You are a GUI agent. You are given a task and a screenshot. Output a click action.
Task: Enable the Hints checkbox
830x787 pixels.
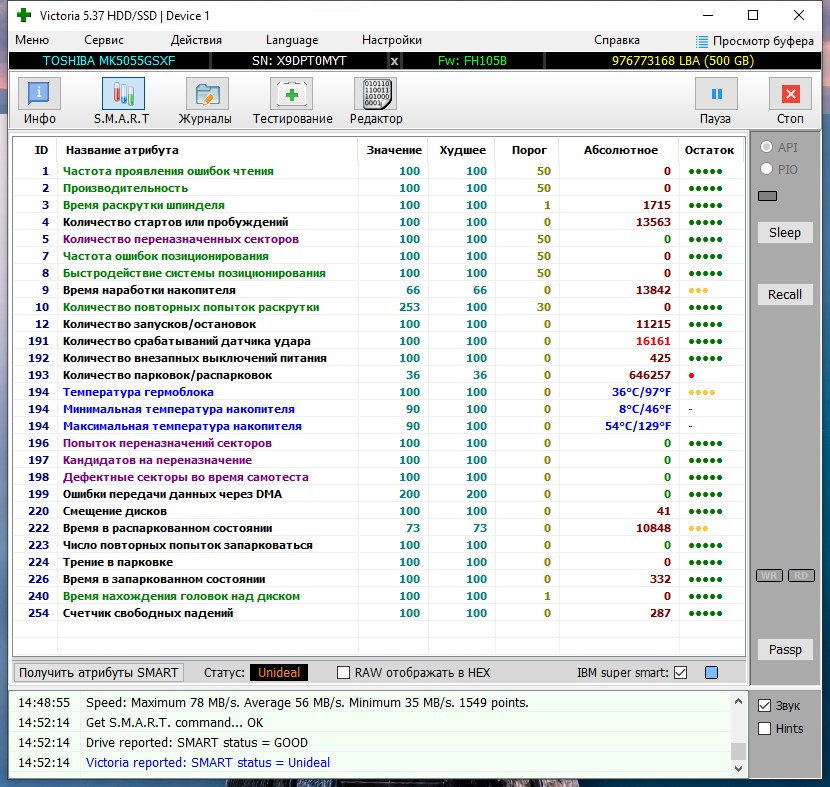764,728
